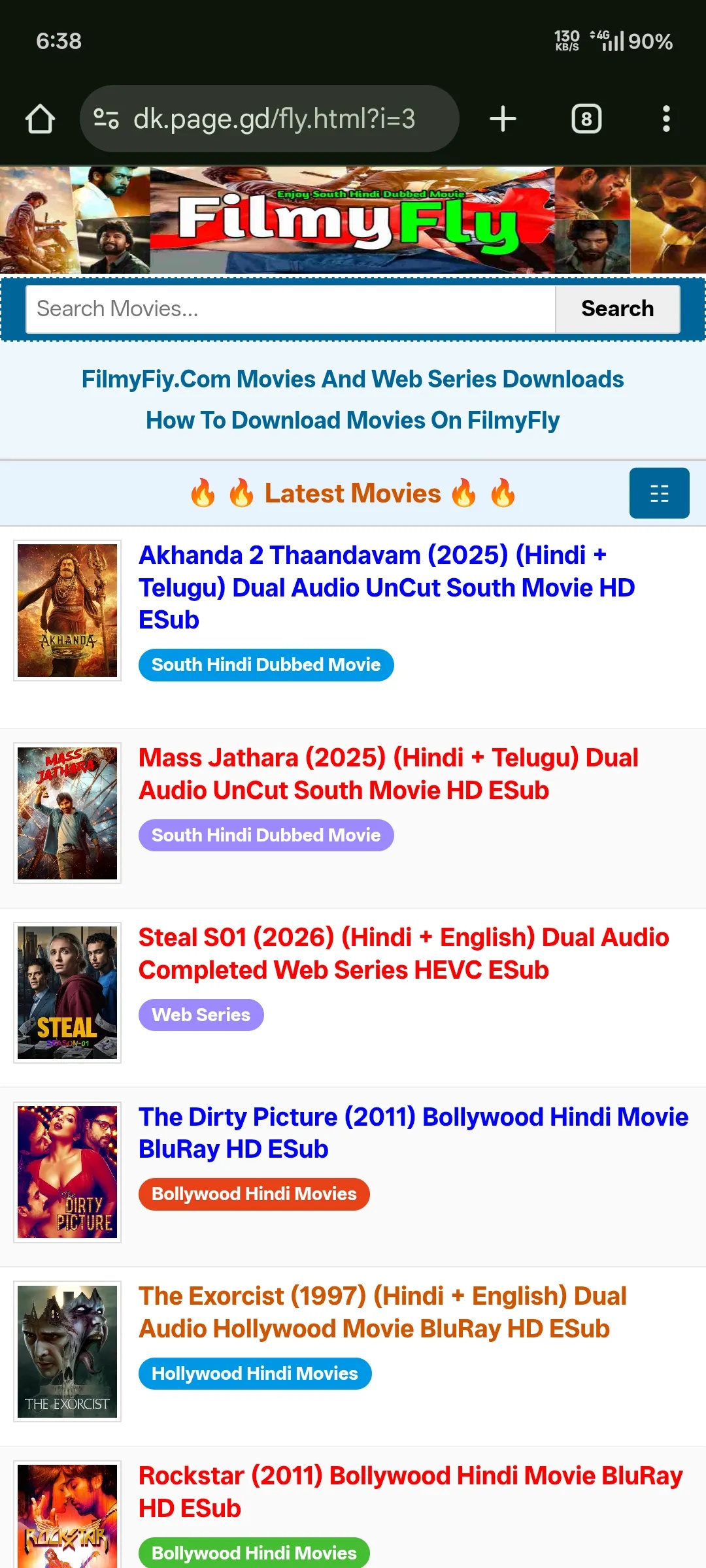Open a new tab with plus icon
This screenshot has width=706, height=1568.
503,119
